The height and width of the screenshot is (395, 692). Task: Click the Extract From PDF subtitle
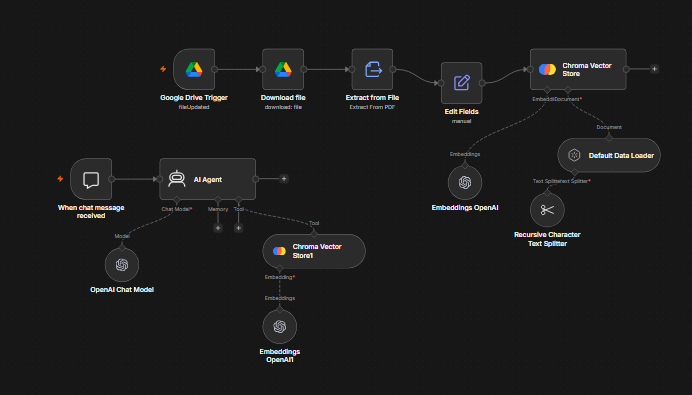[x=372, y=107]
